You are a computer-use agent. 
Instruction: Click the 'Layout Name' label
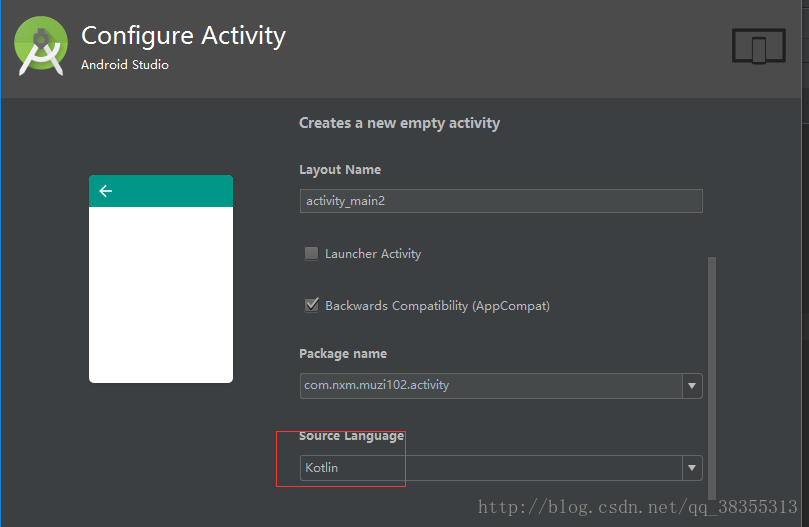(340, 169)
